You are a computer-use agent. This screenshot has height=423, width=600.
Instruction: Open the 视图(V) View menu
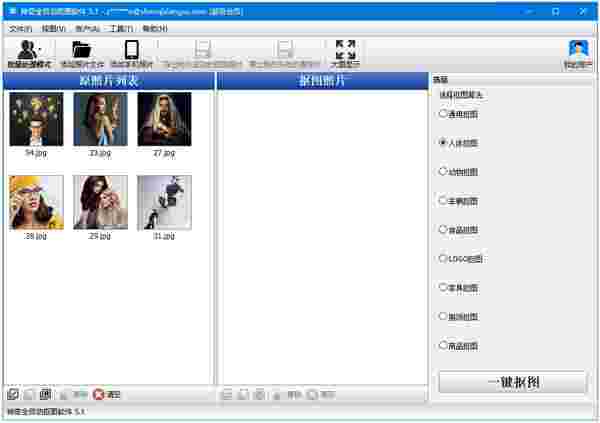click(53, 29)
